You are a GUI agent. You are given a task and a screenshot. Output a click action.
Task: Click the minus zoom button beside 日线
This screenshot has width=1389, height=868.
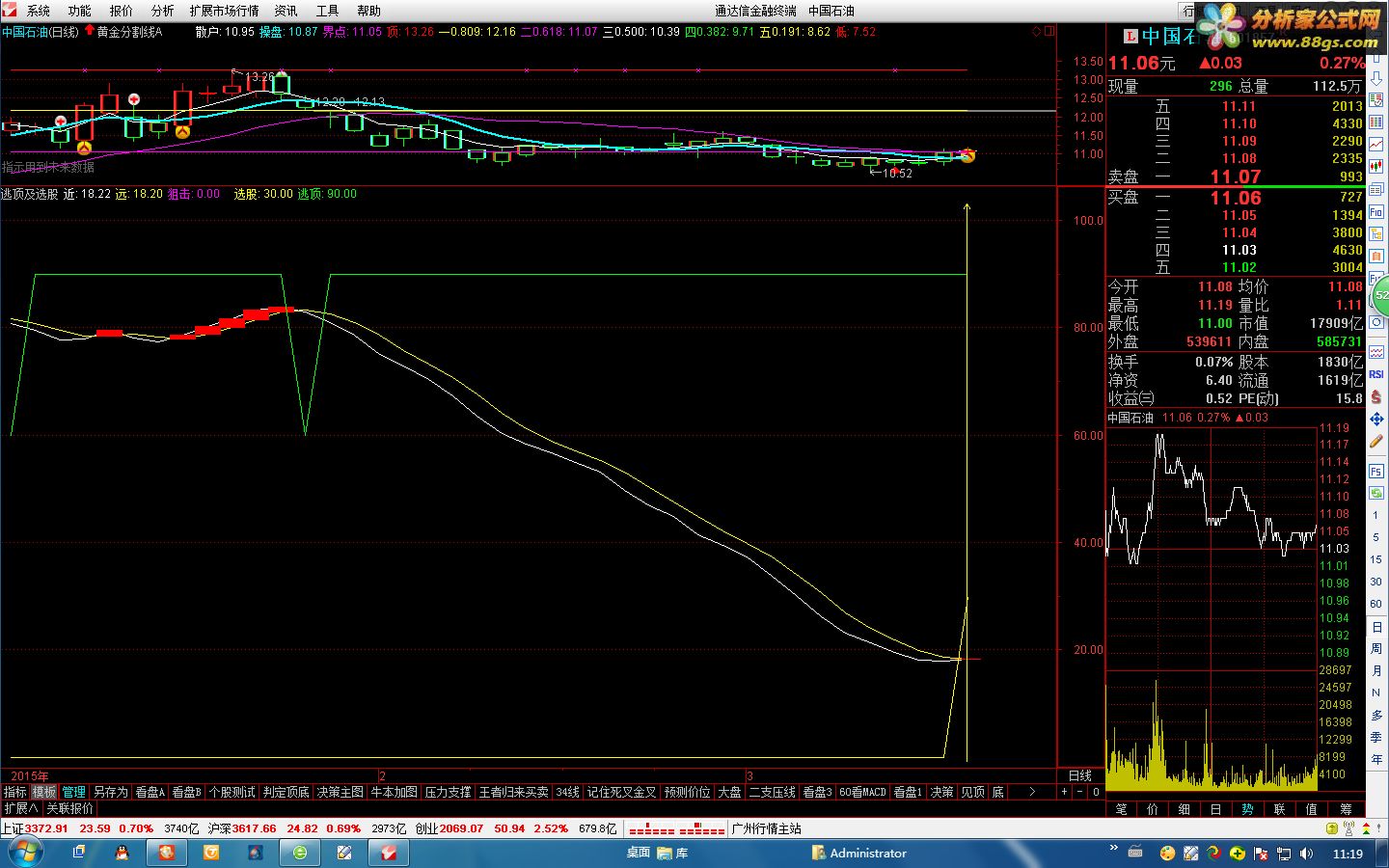coord(1079,792)
